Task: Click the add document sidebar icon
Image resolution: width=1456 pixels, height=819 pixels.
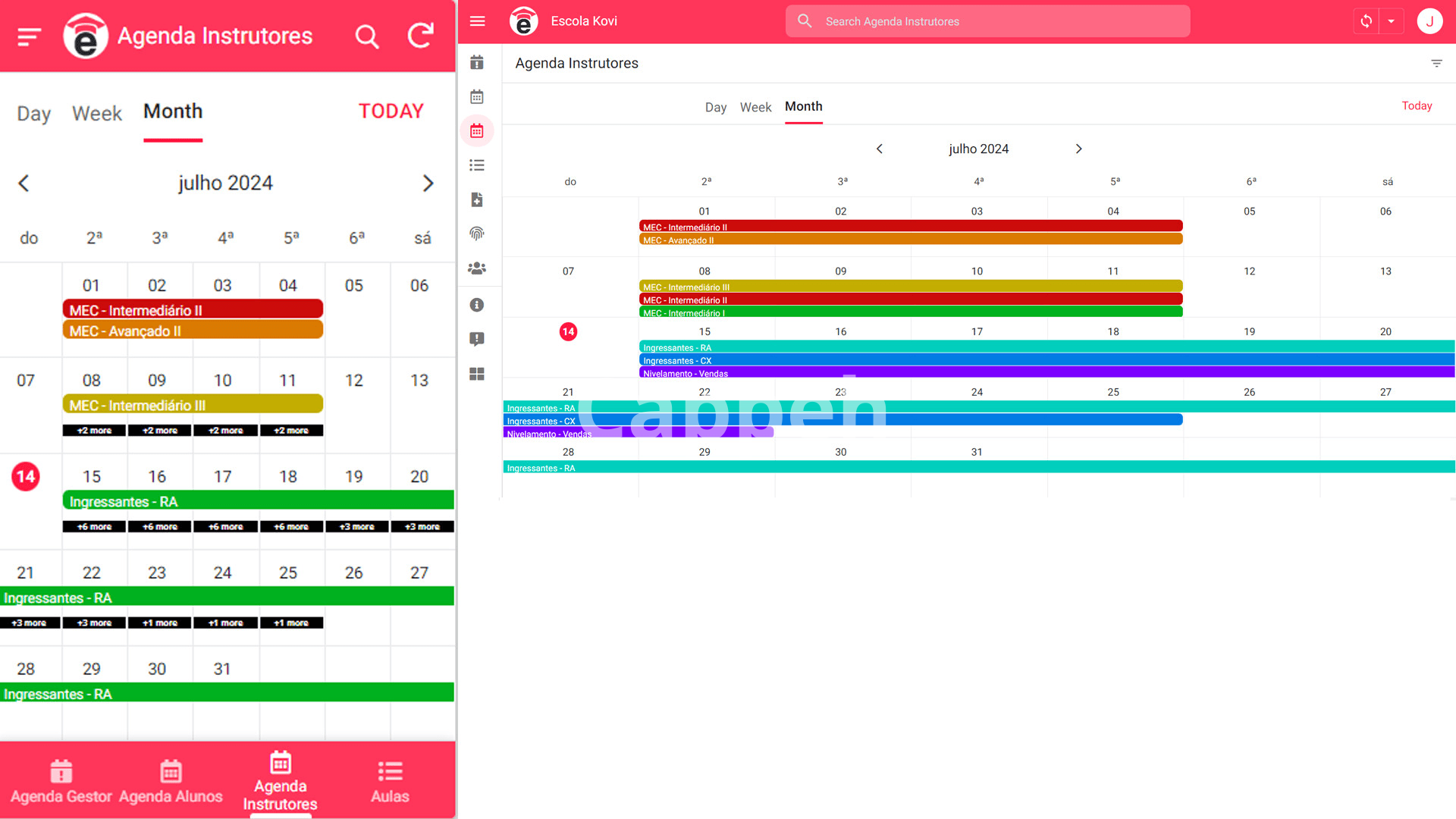Action: click(x=476, y=199)
